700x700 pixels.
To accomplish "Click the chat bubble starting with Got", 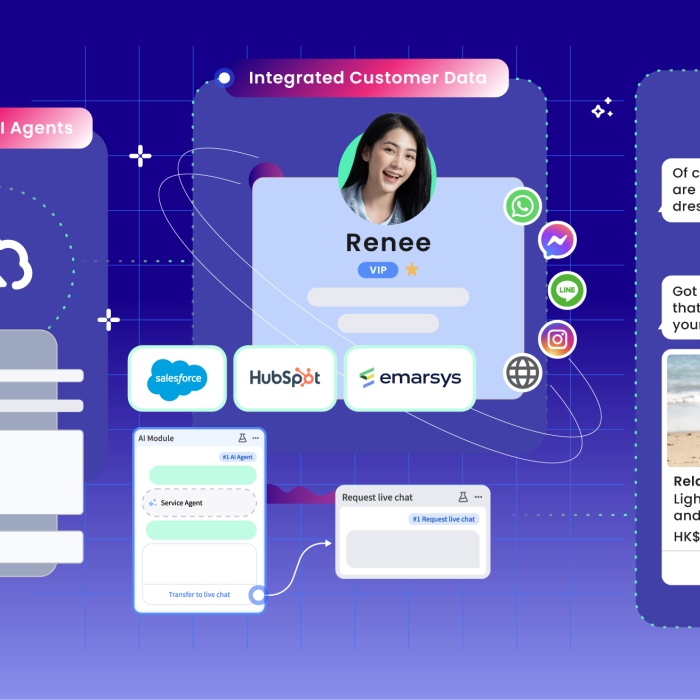I will pos(681,308).
